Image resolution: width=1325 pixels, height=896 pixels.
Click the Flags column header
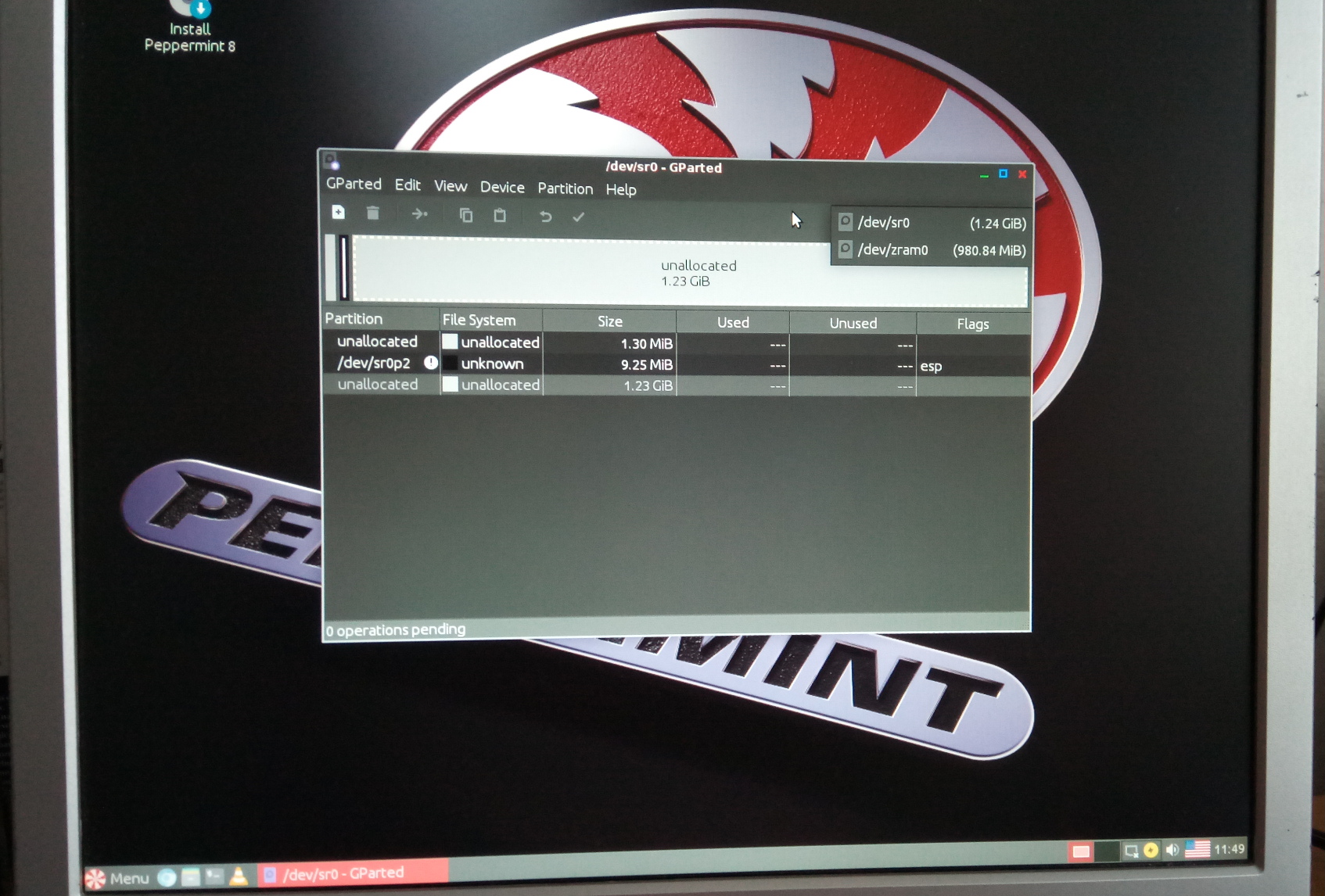[973, 324]
